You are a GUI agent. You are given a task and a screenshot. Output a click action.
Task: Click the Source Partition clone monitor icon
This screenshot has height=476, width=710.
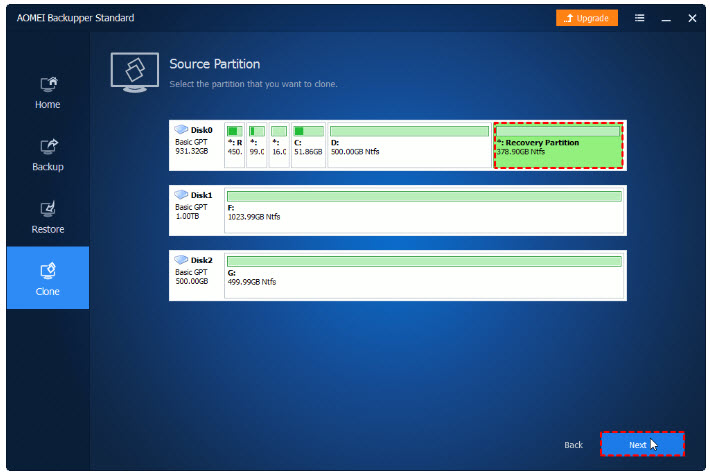tap(134, 72)
